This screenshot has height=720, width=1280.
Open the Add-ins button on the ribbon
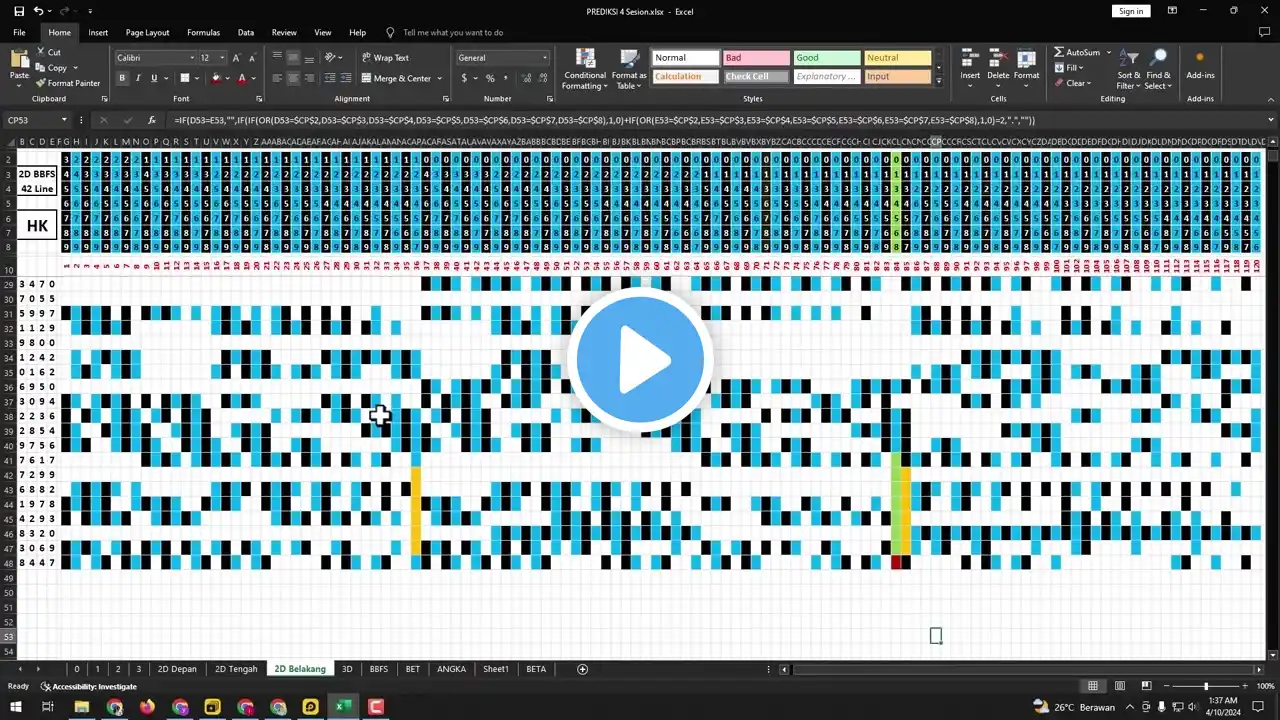(1200, 65)
